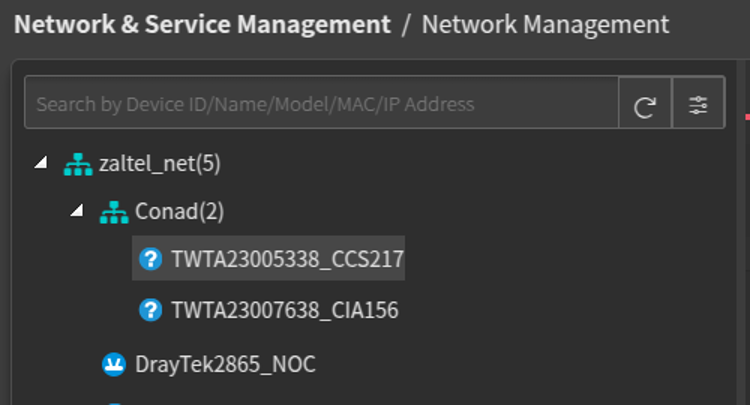
Task: Click the refresh device list icon
Action: [644, 106]
